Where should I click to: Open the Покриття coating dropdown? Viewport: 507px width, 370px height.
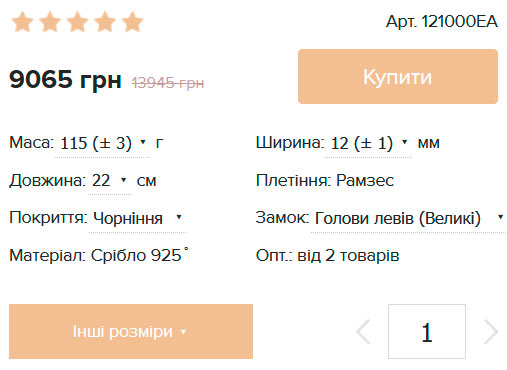click(x=137, y=219)
